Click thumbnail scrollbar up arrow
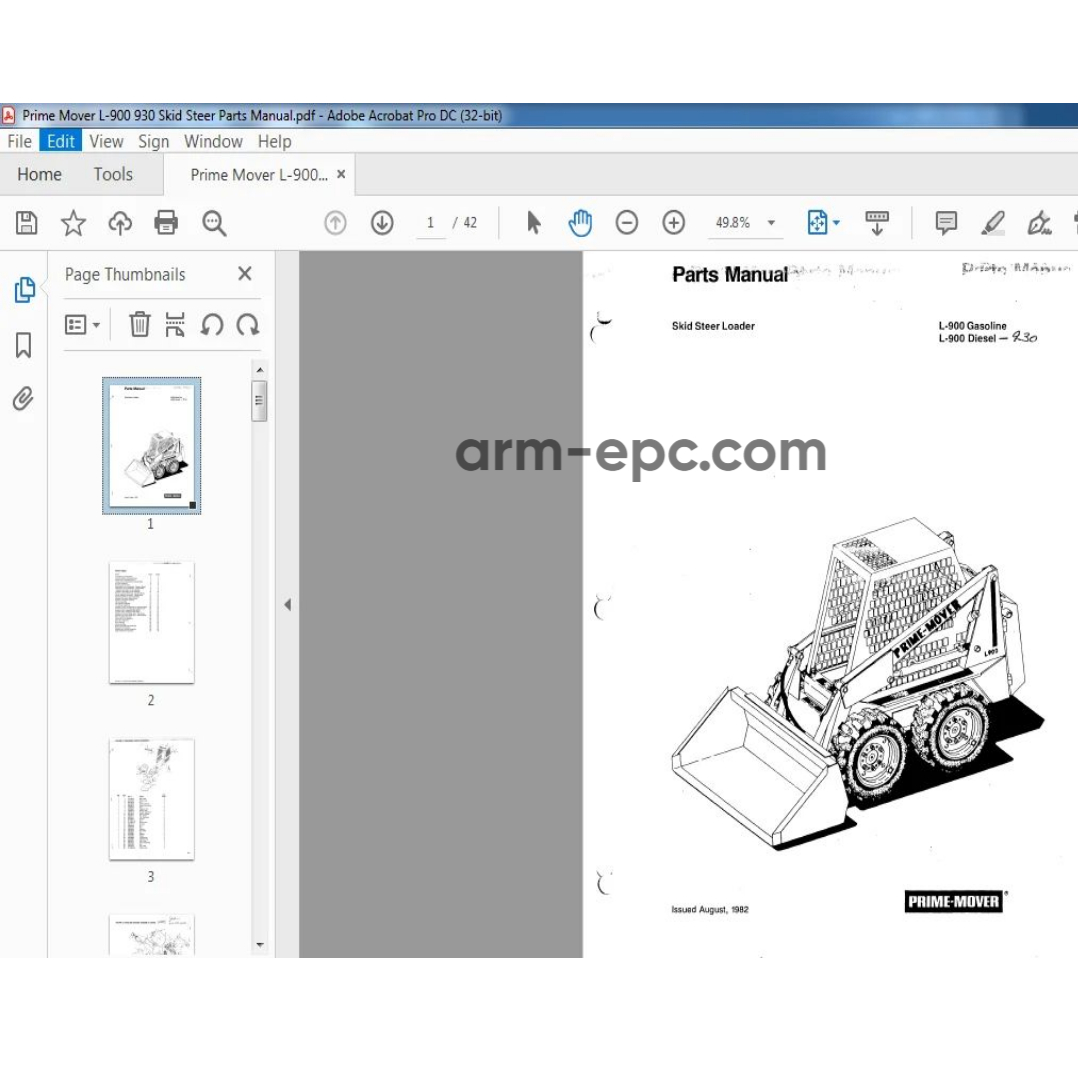The width and height of the screenshot is (1080, 1080). click(x=260, y=370)
